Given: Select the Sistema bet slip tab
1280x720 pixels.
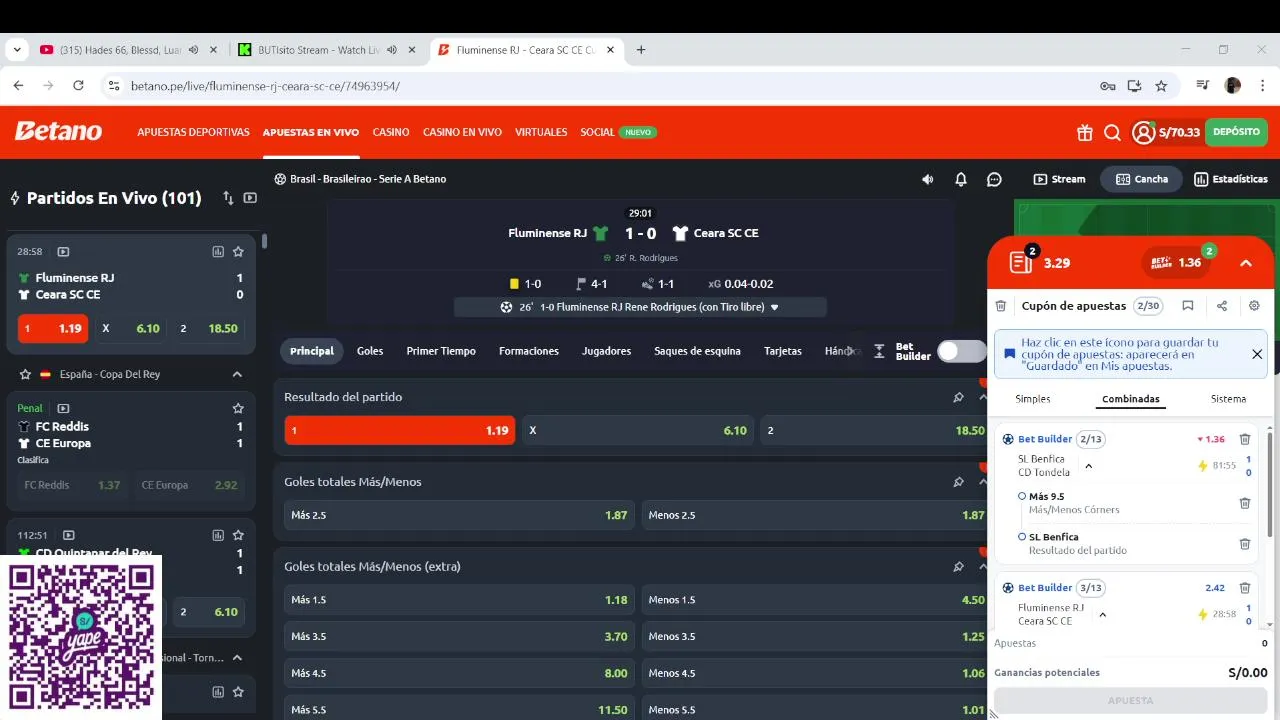Looking at the screenshot, I should pyautogui.click(x=1228, y=399).
